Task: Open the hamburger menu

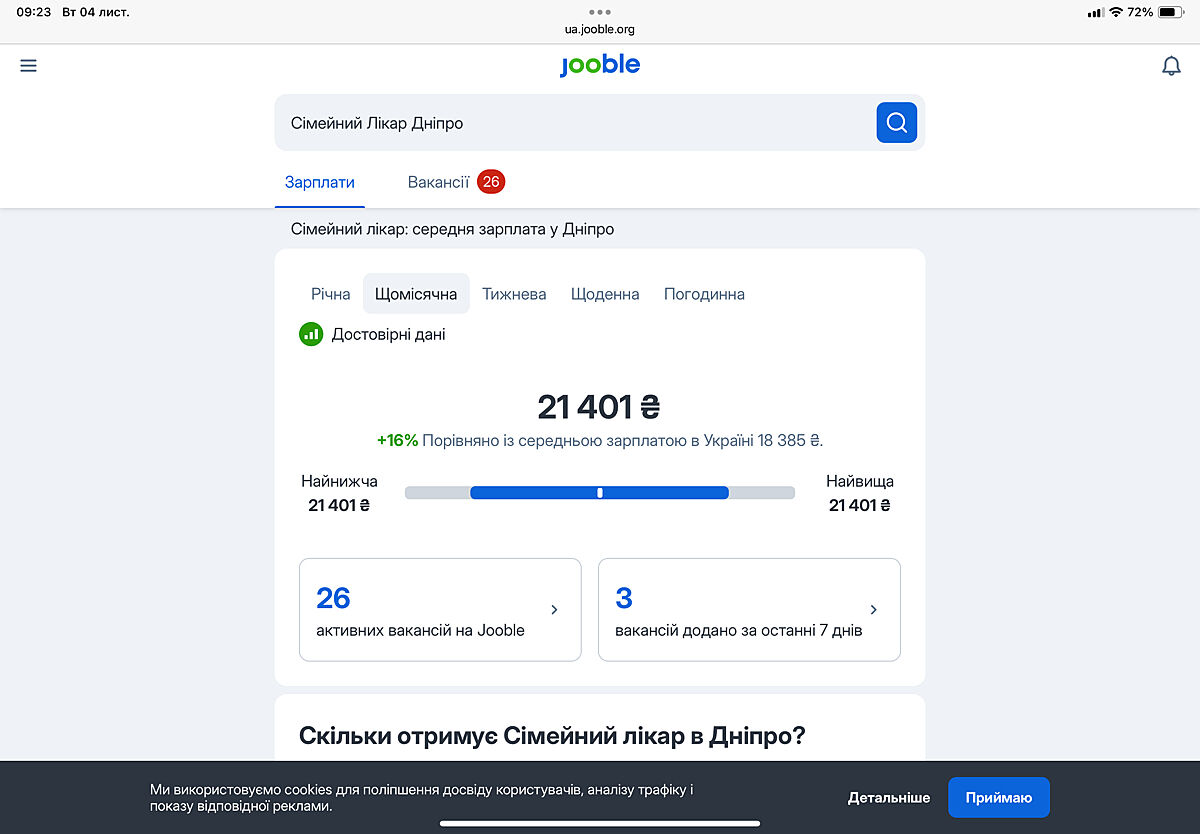Action: (x=28, y=66)
